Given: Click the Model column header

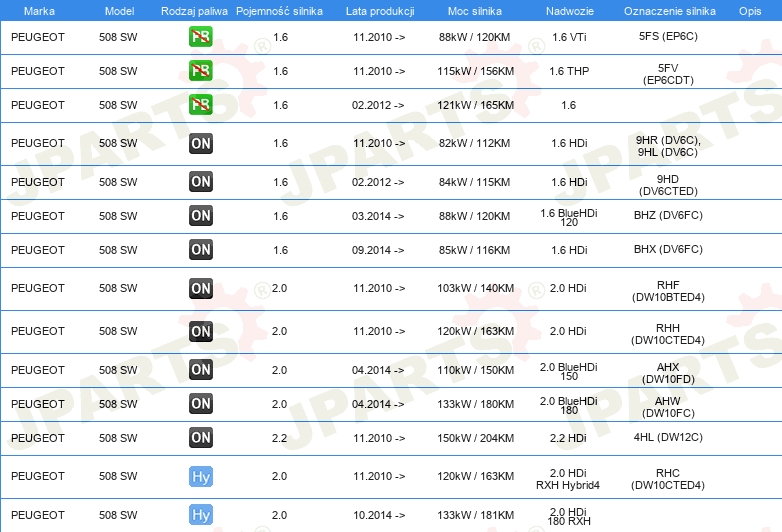Looking at the screenshot, I should (119, 11).
